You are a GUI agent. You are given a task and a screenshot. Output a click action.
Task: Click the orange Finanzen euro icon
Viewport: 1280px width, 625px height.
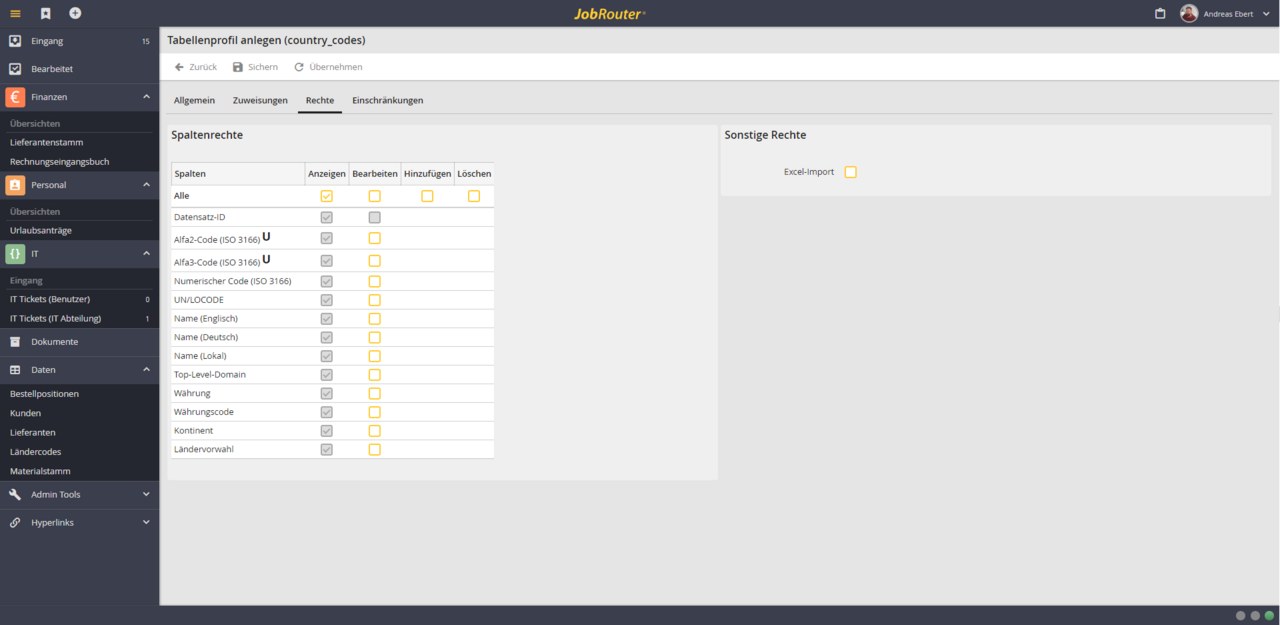[x=15, y=97]
